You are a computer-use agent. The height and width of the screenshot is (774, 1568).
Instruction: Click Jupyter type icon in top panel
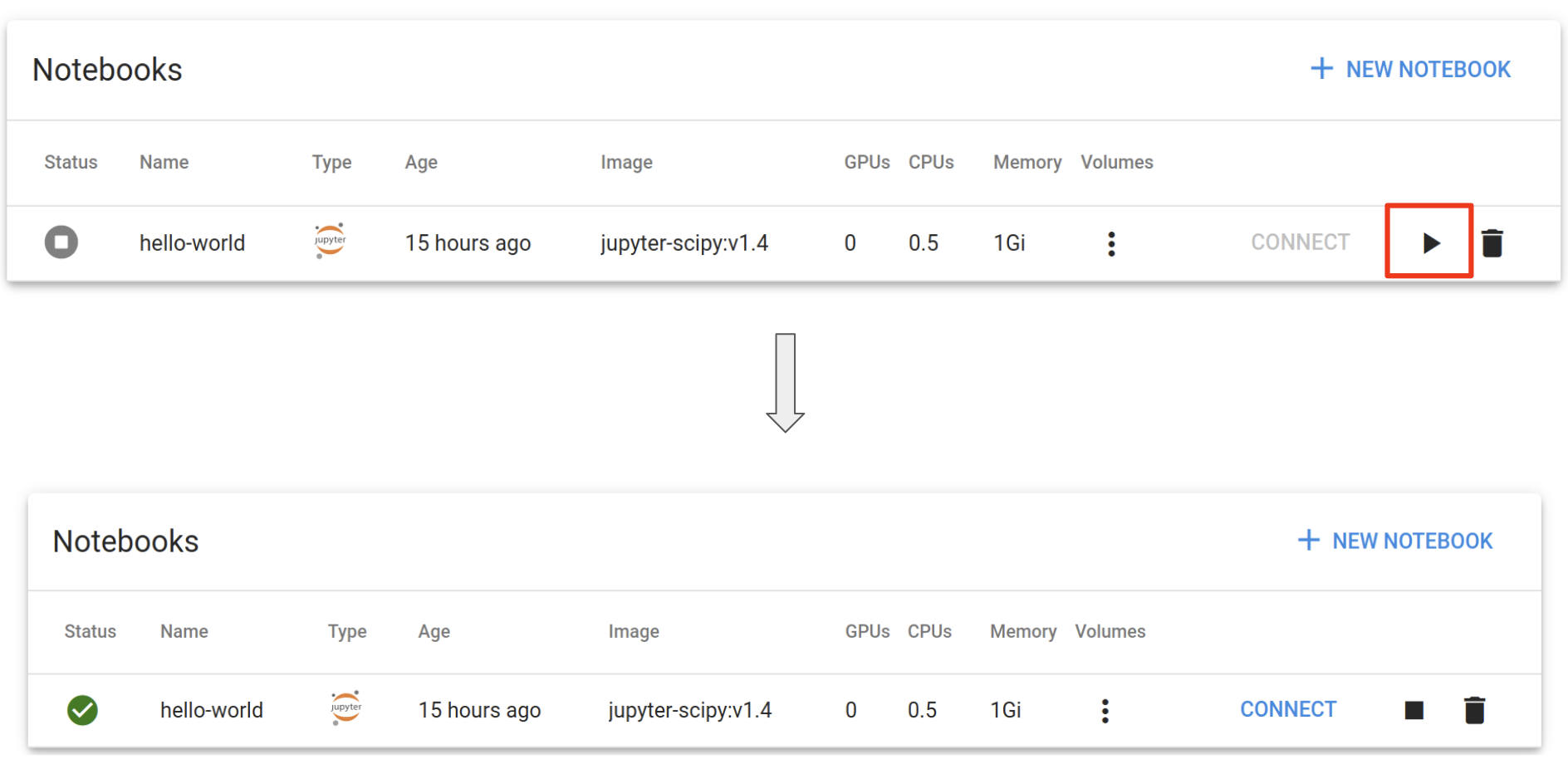click(x=330, y=241)
